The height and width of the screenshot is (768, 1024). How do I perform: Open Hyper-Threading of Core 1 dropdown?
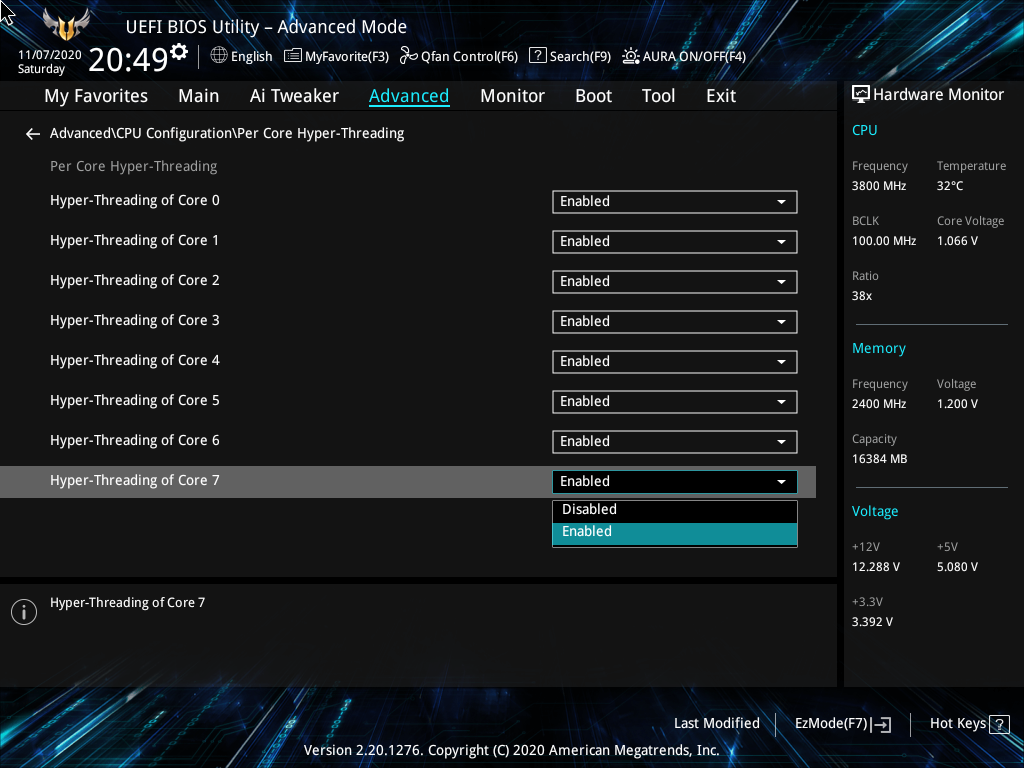pos(675,242)
